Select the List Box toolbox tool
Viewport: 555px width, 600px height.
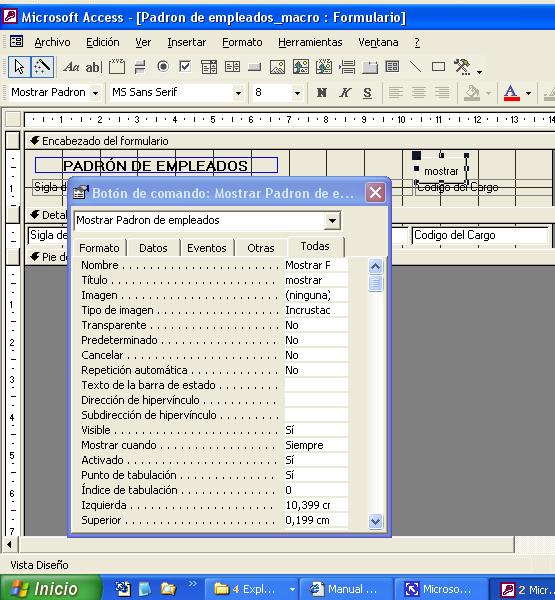[232, 67]
